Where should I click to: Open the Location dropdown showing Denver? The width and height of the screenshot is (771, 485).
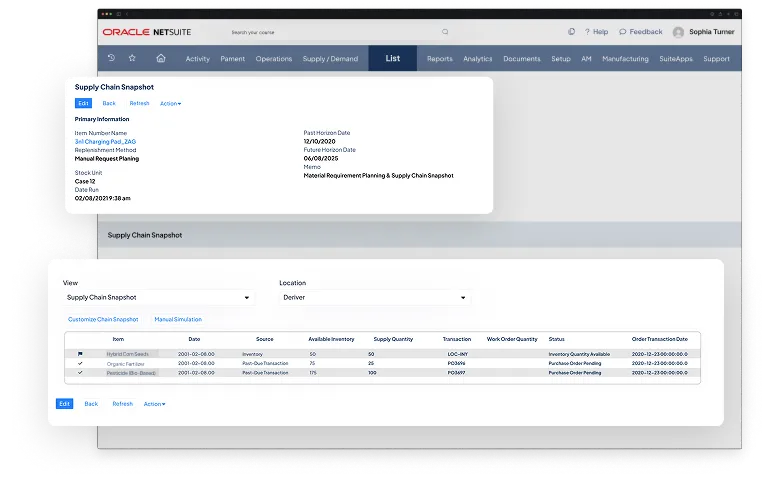[375, 298]
